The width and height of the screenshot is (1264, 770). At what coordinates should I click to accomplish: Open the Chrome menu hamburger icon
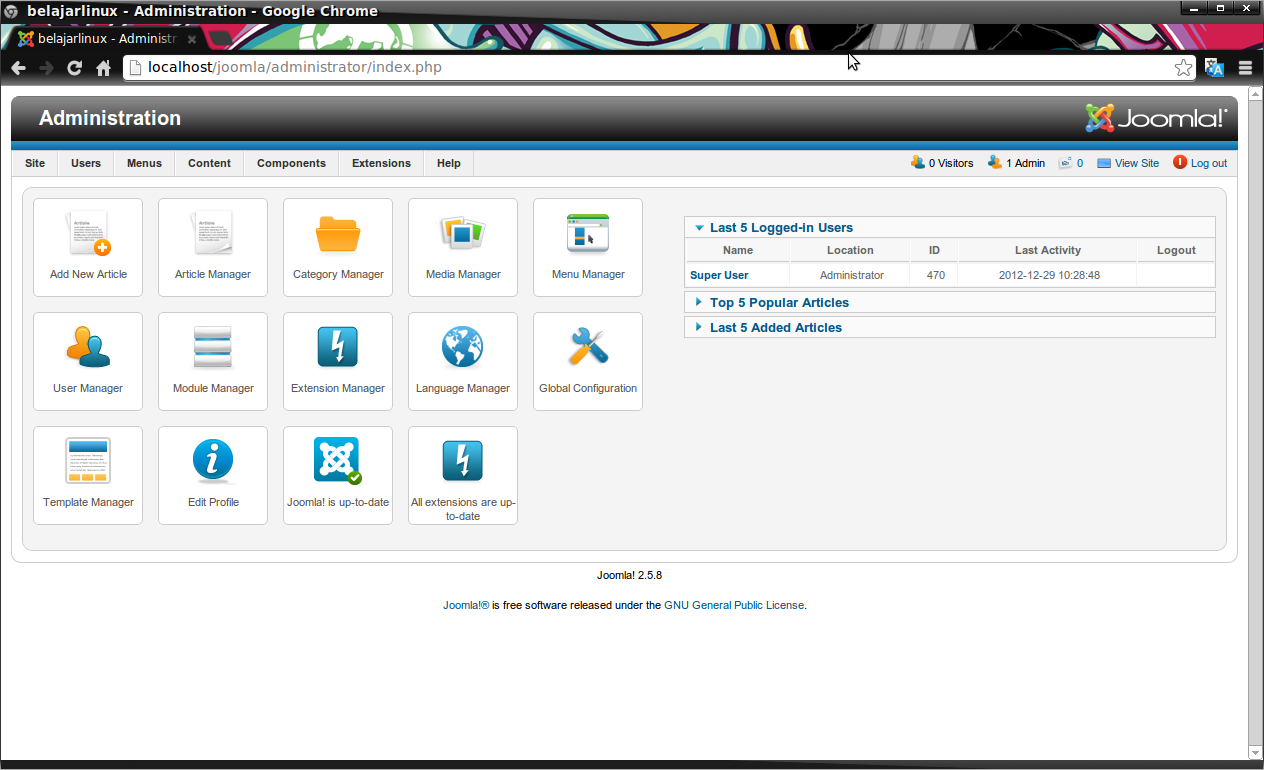pos(1245,68)
